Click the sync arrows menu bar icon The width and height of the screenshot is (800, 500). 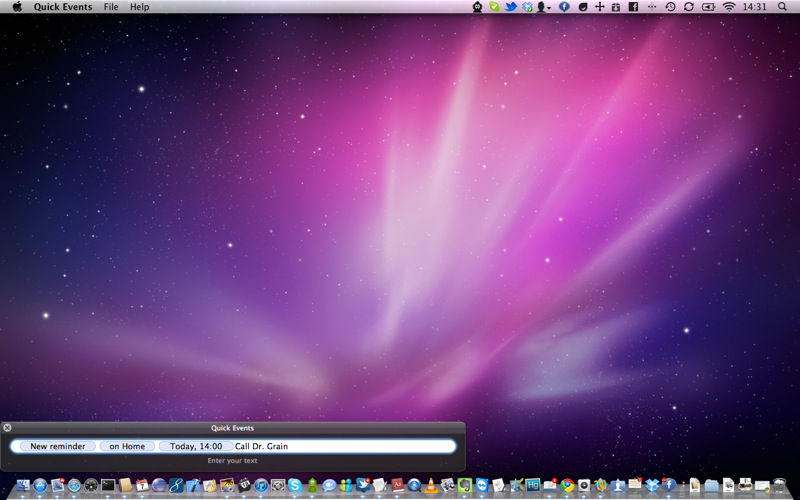tap(689, 7)
